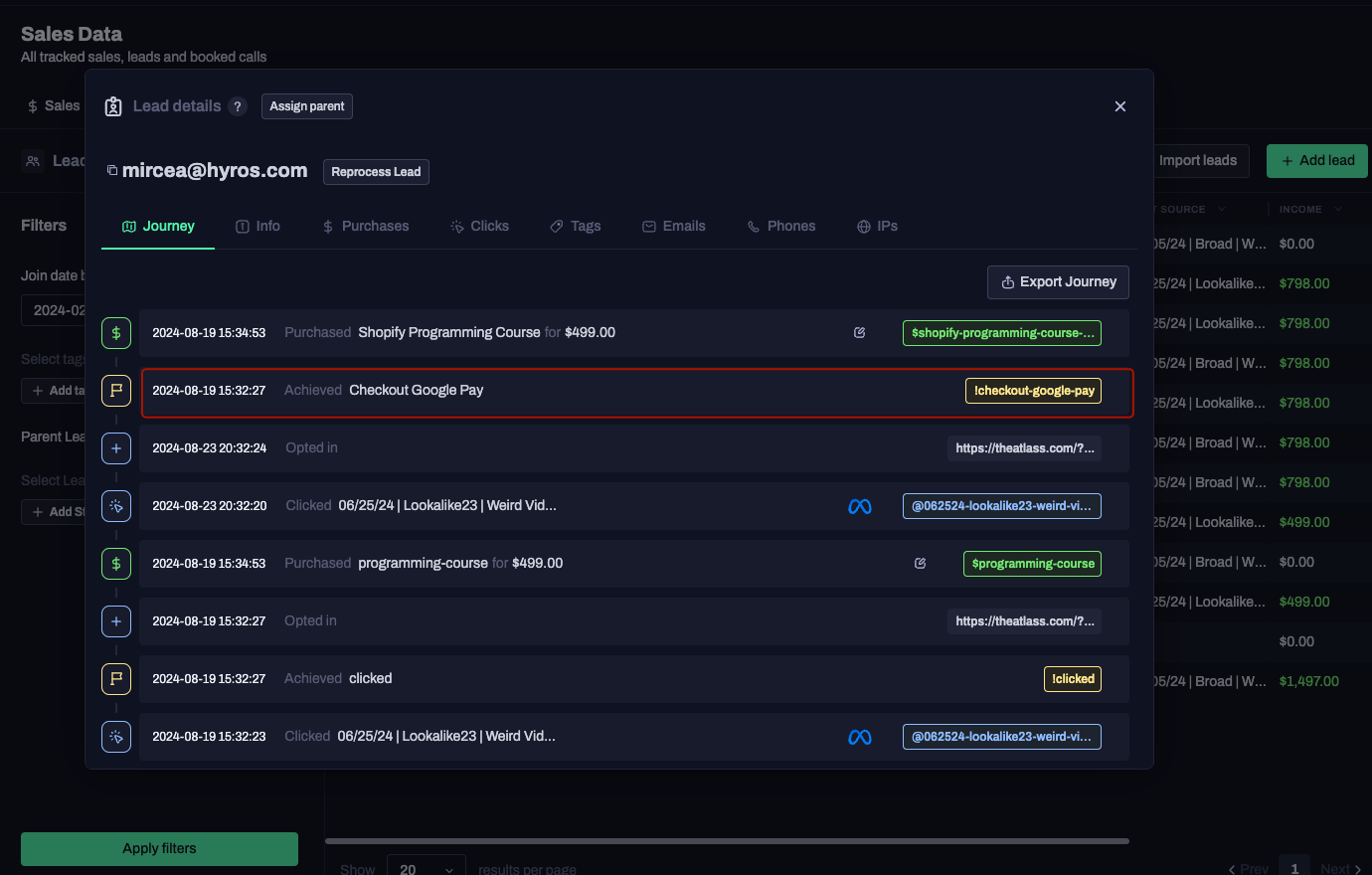1372x875 pixels.
Task: Click the $shopify-programming-course tag
Action: [1002, 333]
